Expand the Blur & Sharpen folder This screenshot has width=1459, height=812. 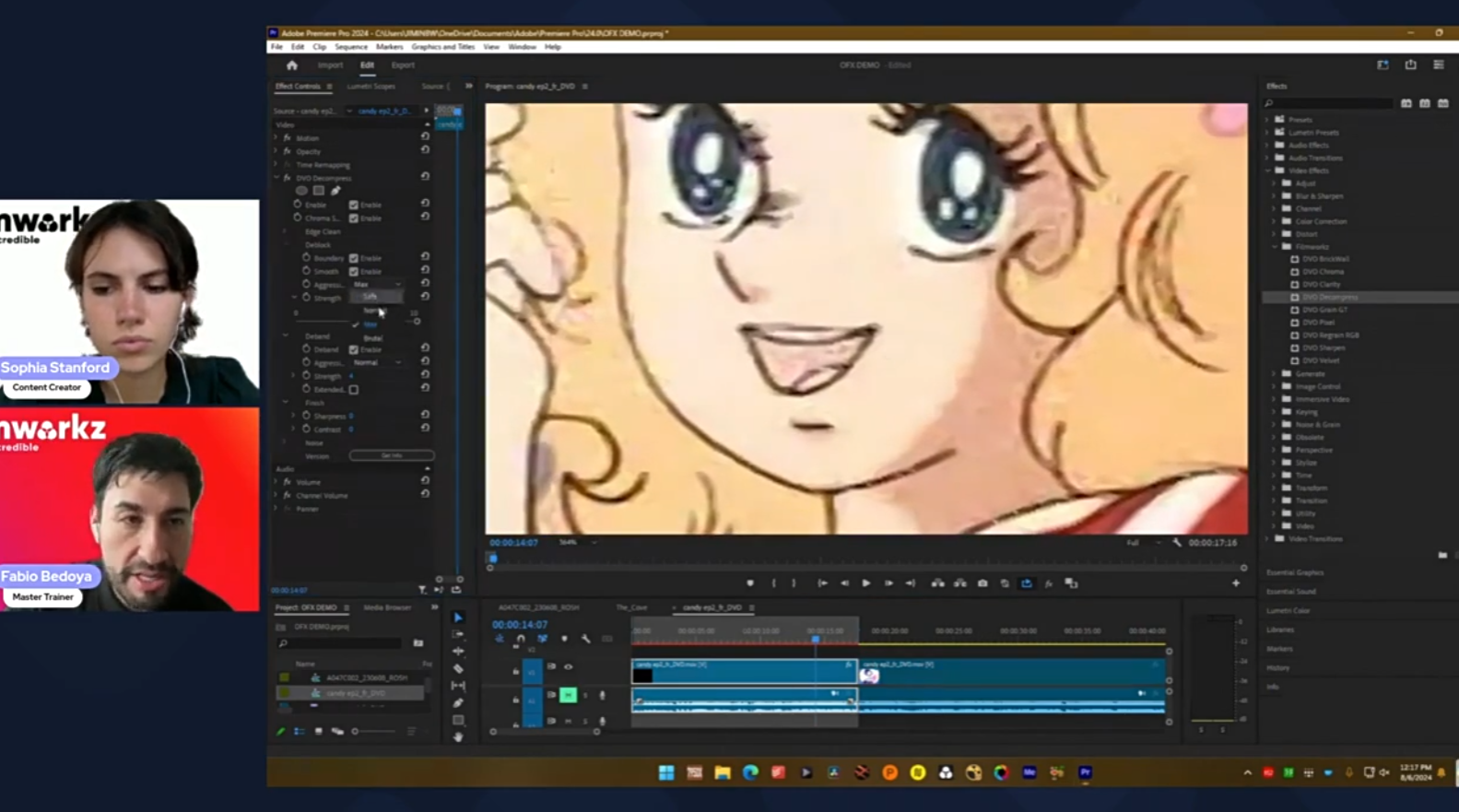[1276, 196]
